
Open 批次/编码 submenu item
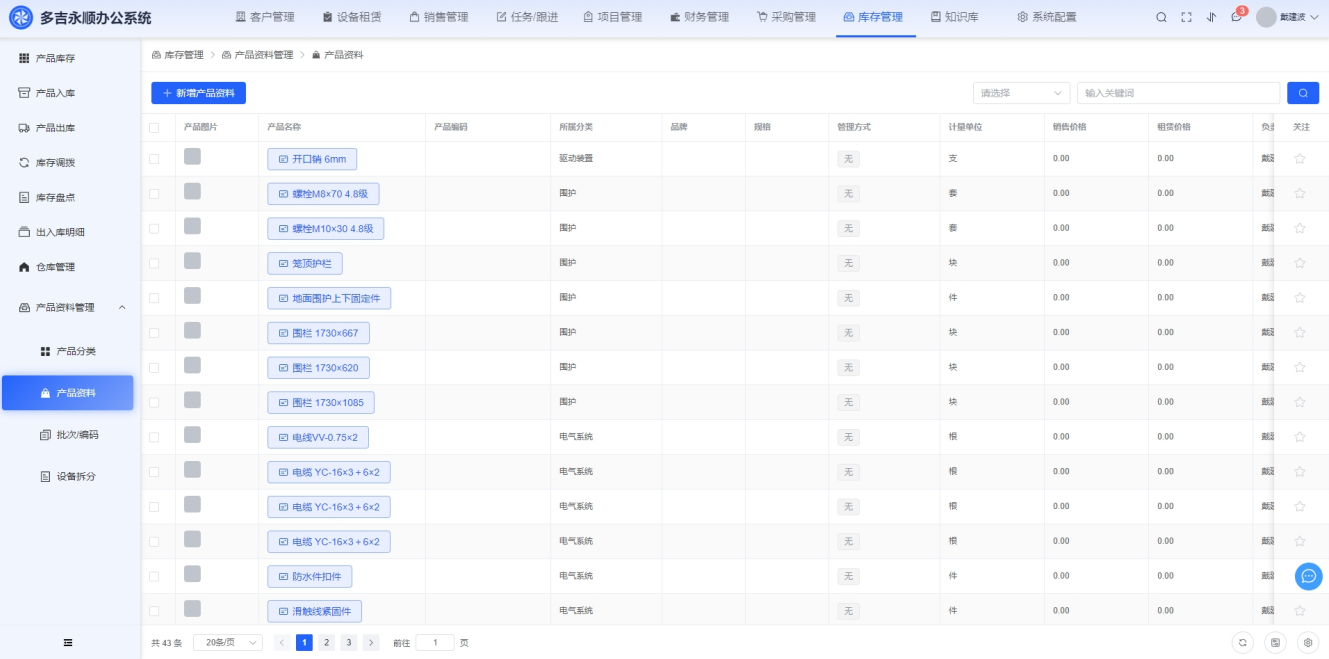pos(69,435)
